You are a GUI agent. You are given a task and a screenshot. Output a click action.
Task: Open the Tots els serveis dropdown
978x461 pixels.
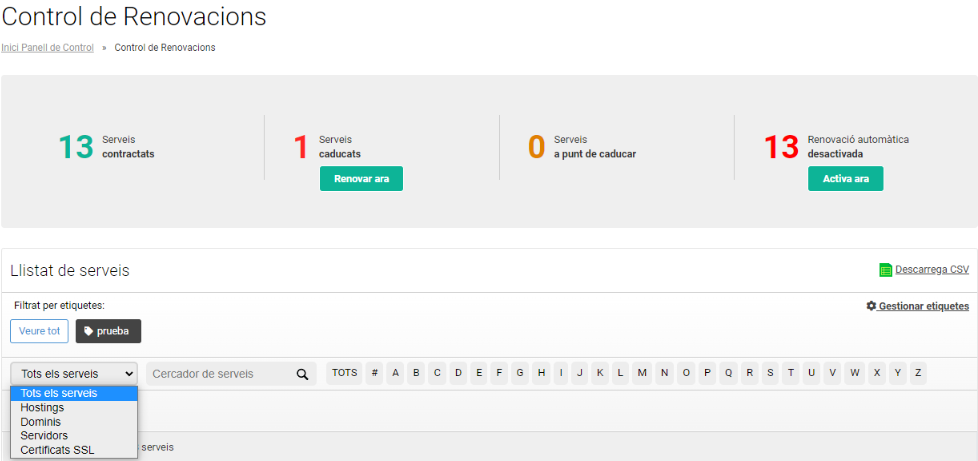(x=74, y=374)
